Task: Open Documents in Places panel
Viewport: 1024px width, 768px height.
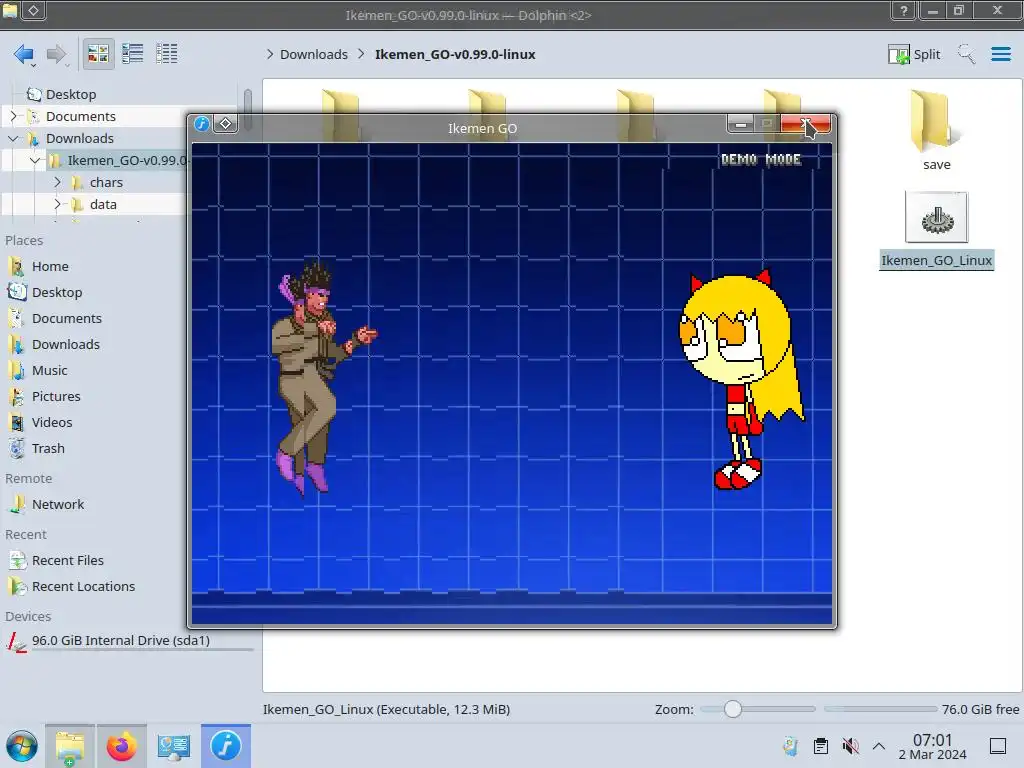Action: tap(67, 319)
